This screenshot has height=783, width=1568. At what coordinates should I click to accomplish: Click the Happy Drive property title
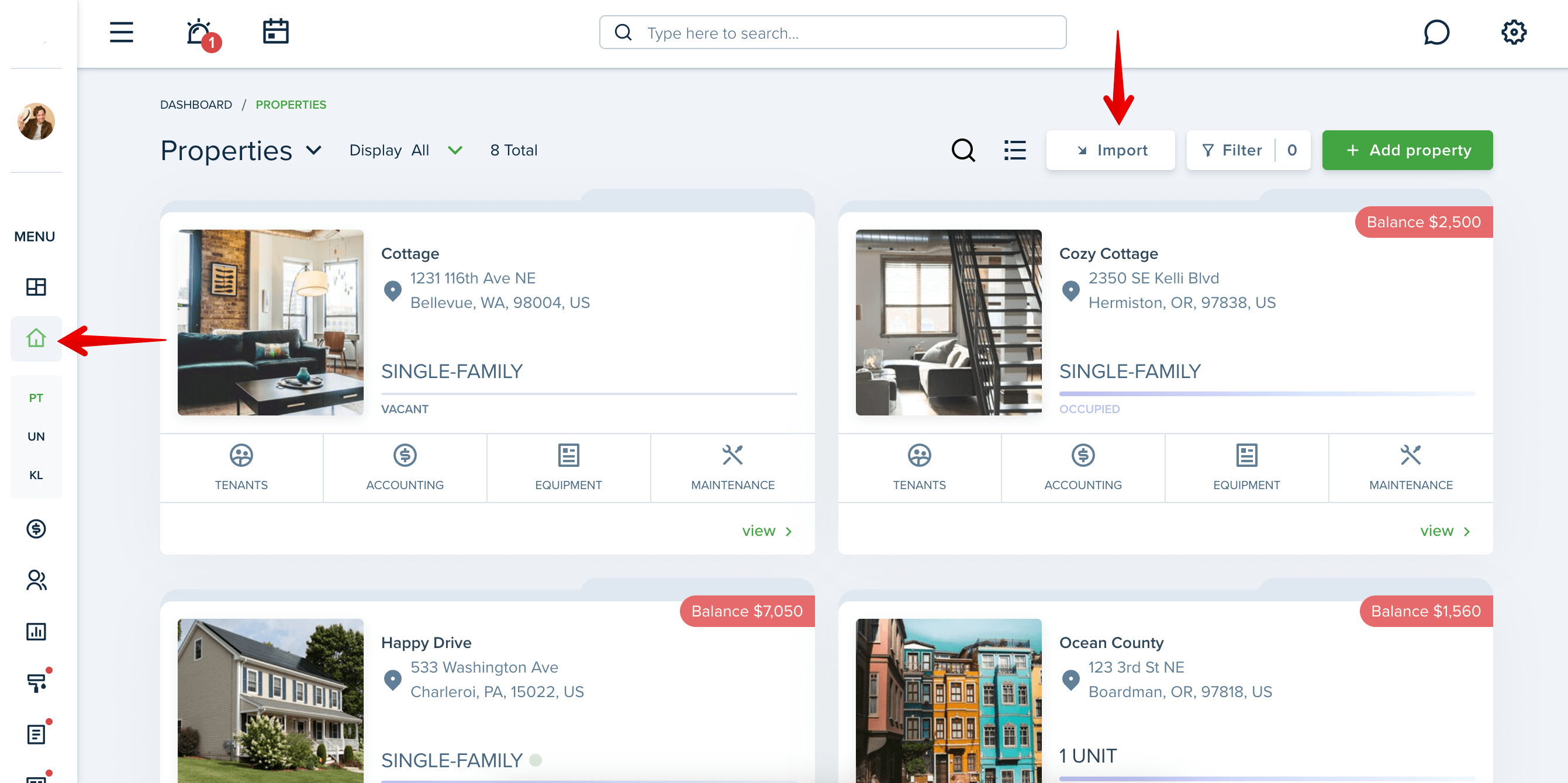[426, 642]
